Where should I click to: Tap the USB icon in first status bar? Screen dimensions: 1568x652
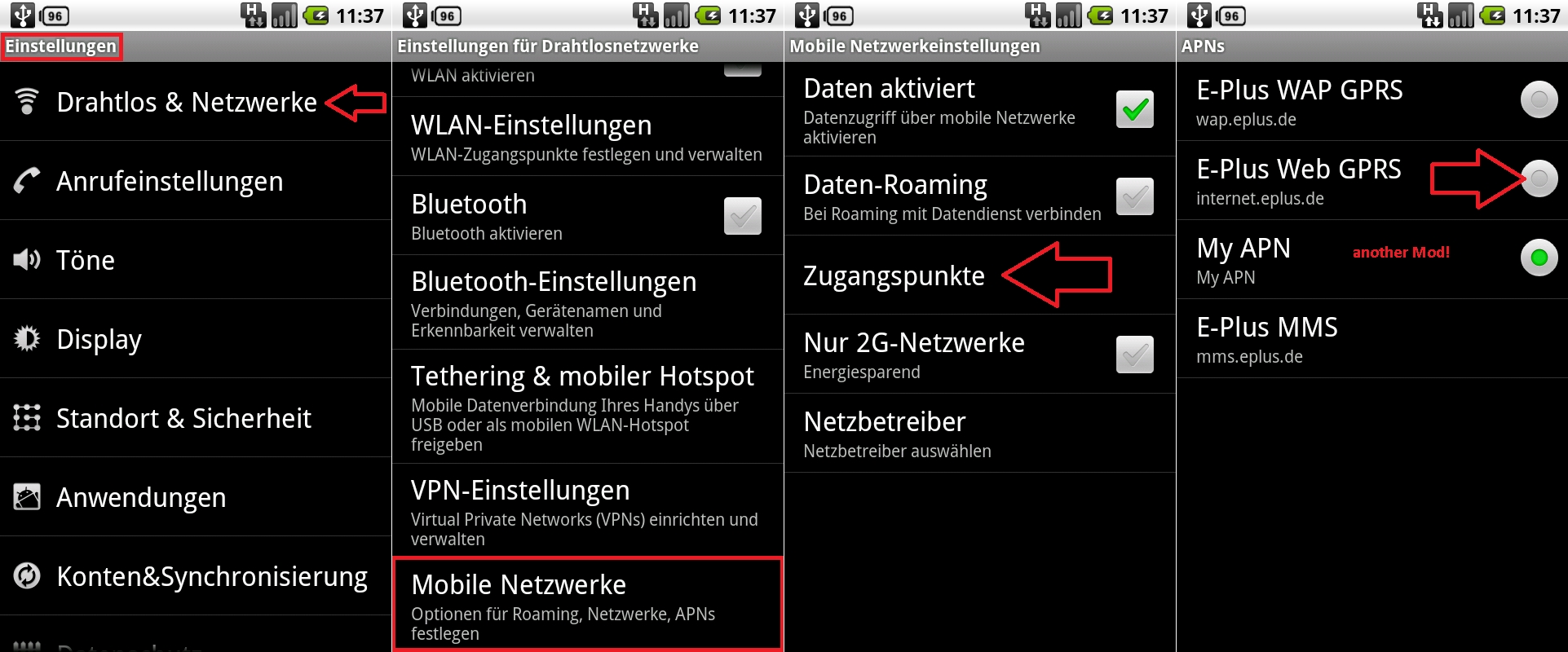coord(22,15)
